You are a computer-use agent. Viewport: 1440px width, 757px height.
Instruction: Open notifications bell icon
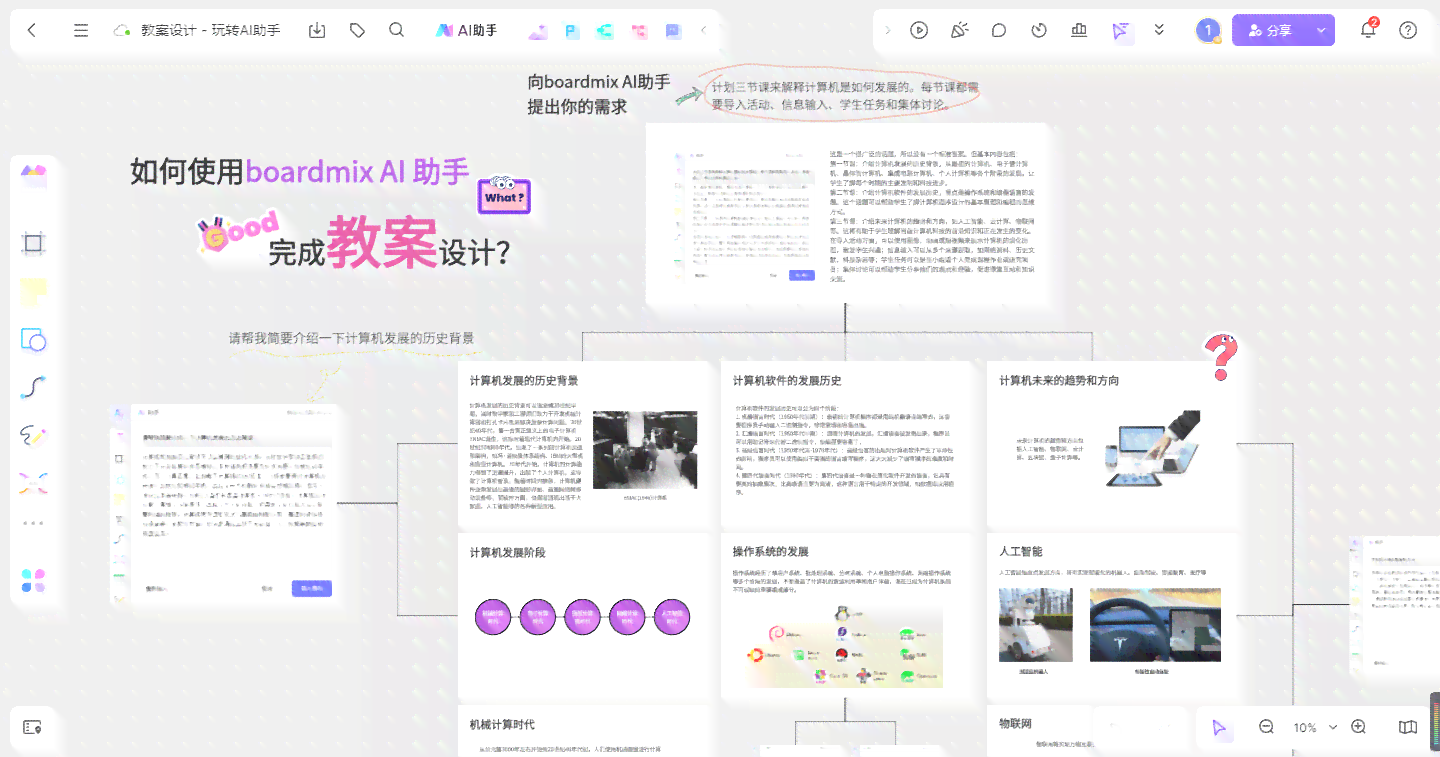(1368, 30)
